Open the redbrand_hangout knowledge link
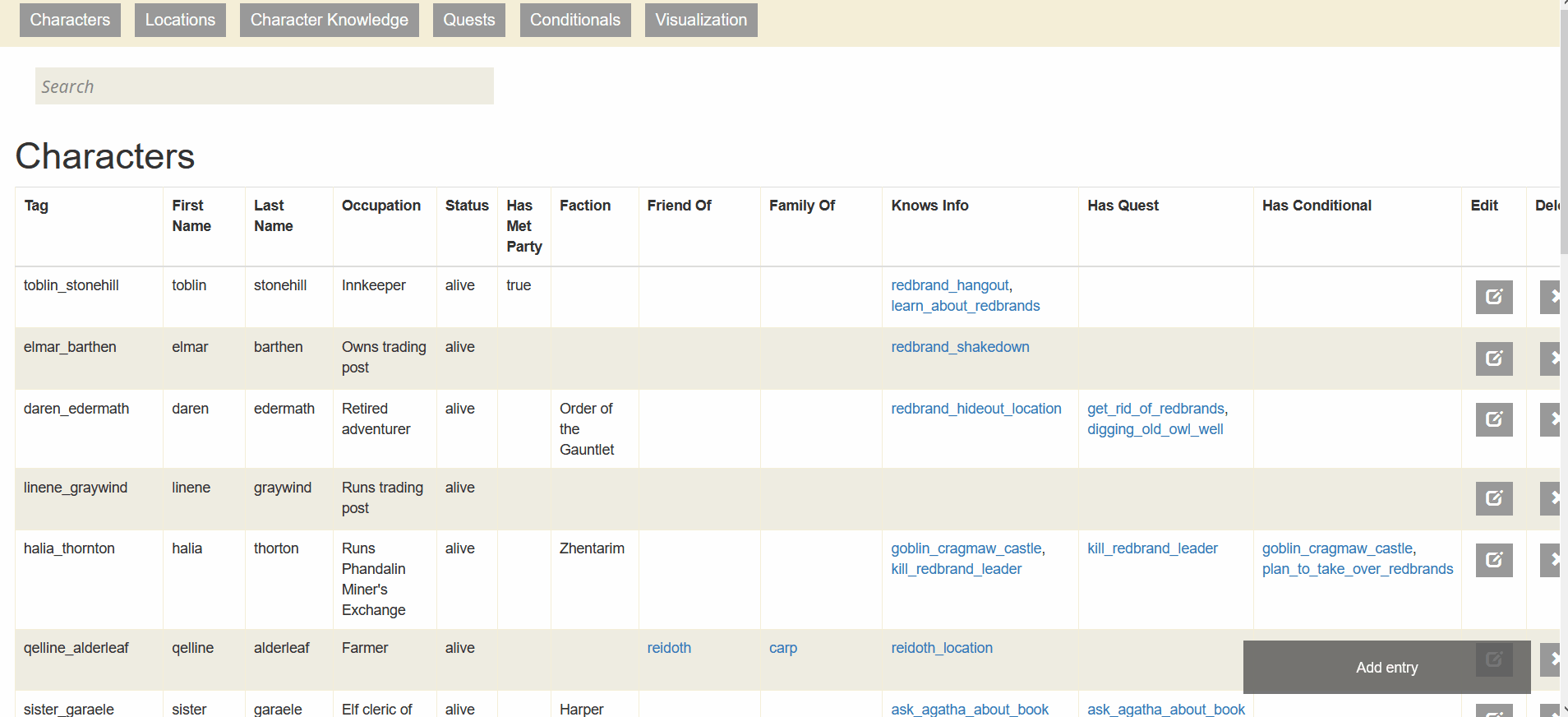Viewport: 1568px width, 717px height. [x=950, y=285]
